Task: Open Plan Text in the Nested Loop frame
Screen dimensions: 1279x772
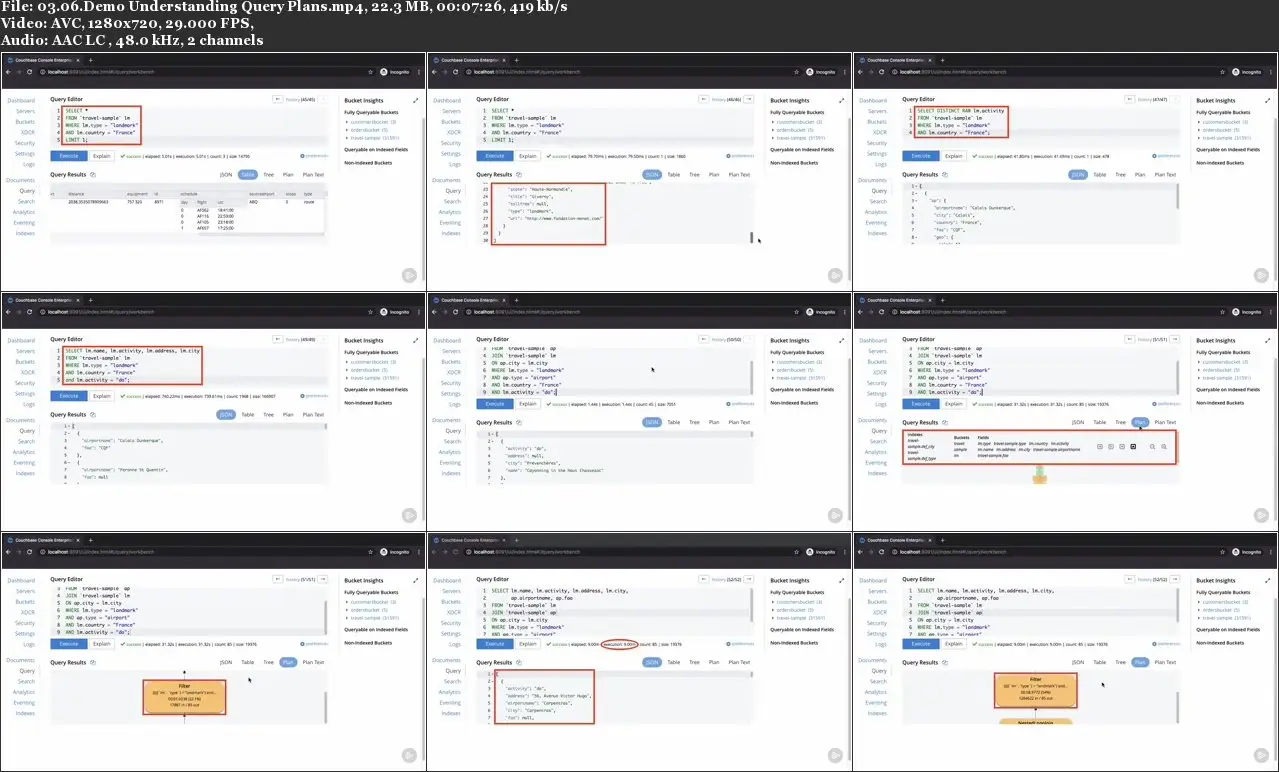Action: 1166,662
